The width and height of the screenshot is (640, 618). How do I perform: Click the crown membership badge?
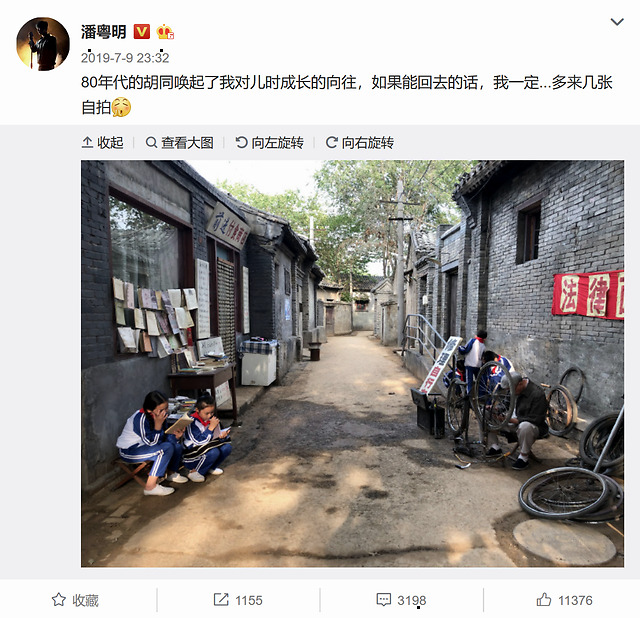click(165, 32)
